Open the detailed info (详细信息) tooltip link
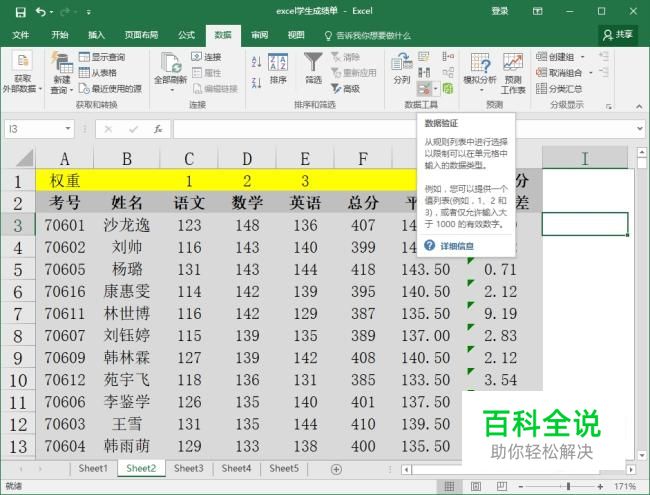The image size is (650, 495). pyautogui.click(x=456, y=246)
